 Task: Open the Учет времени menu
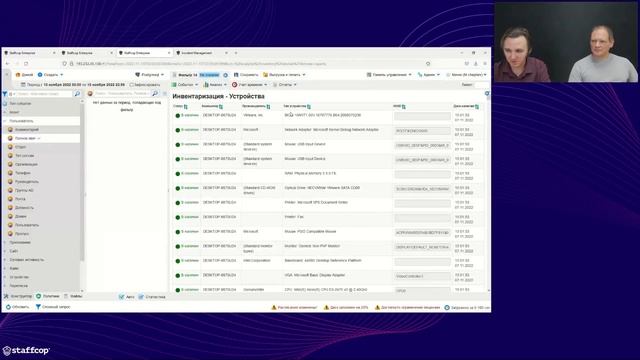click(250, 84)
